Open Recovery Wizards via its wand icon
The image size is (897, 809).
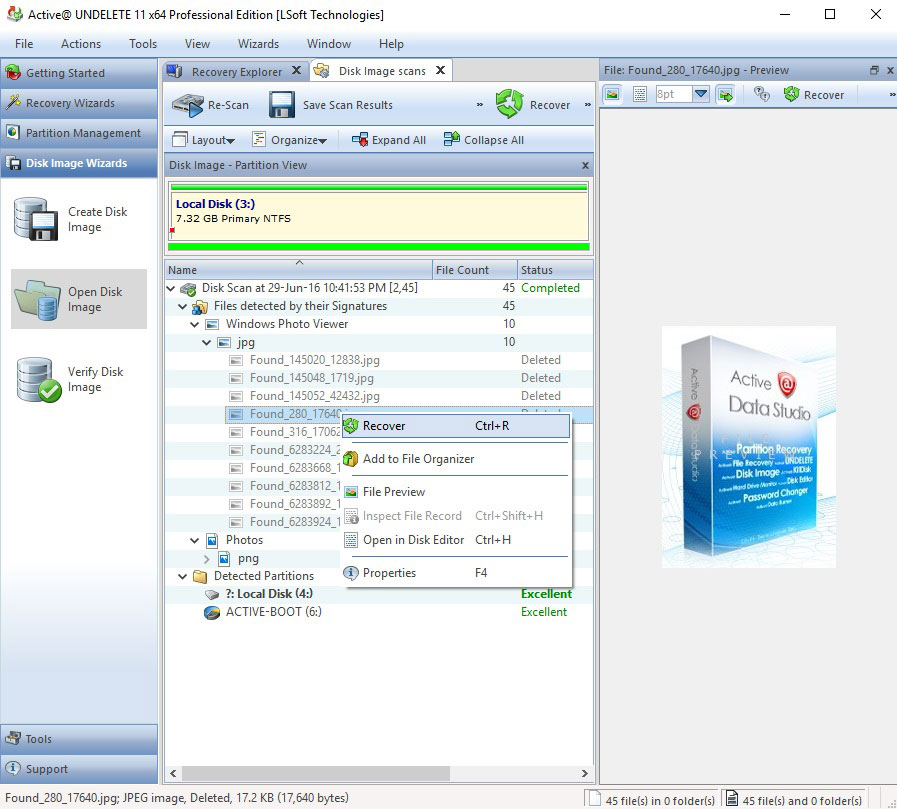(13, 102)
